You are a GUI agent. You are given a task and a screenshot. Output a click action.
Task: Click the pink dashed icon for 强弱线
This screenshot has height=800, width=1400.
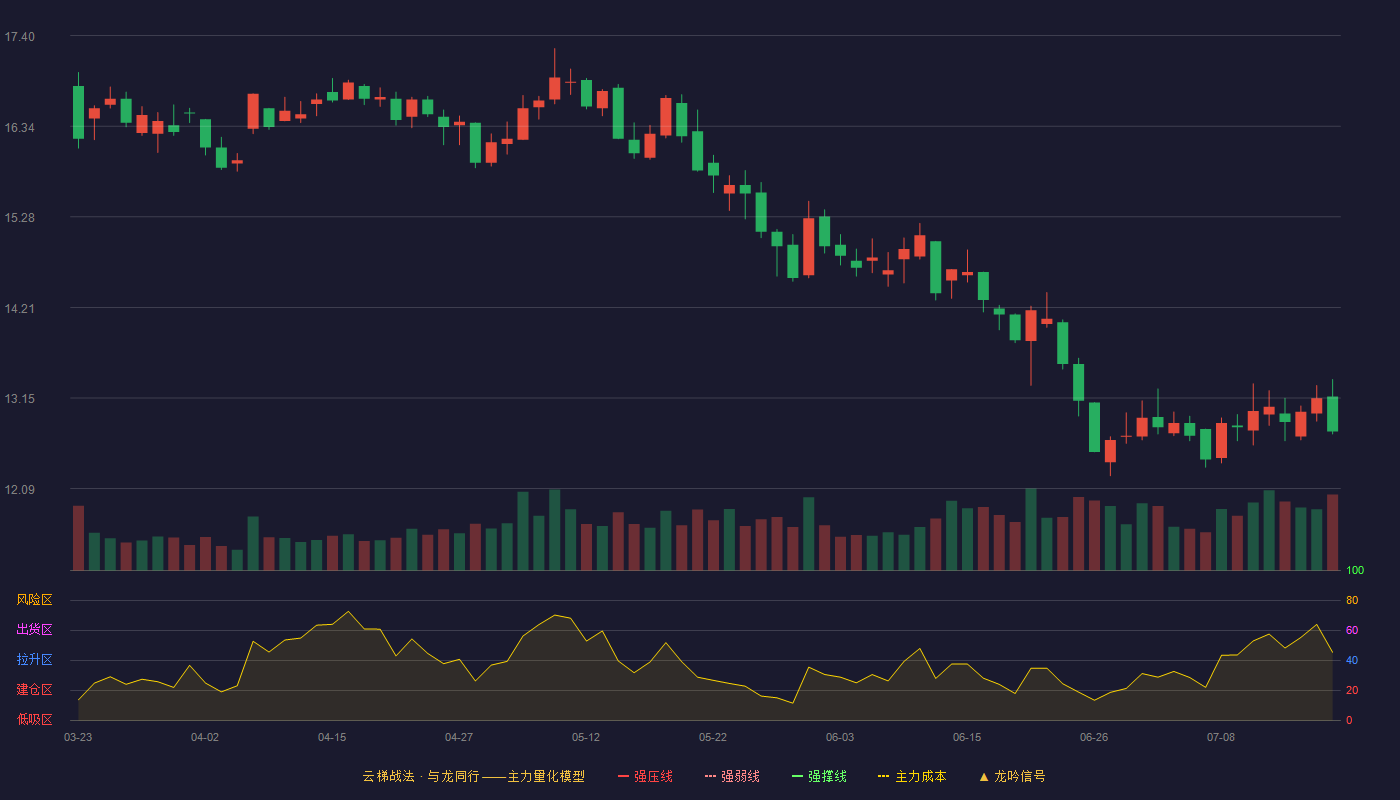coord(710,776)
